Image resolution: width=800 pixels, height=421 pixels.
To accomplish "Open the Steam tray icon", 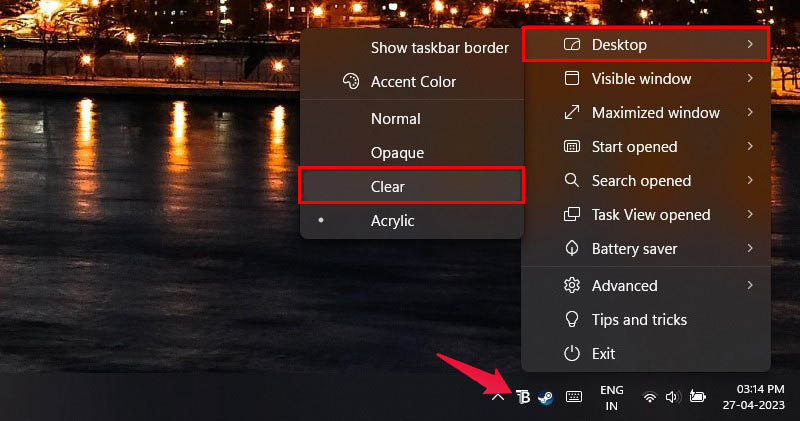I will point(545,397).
